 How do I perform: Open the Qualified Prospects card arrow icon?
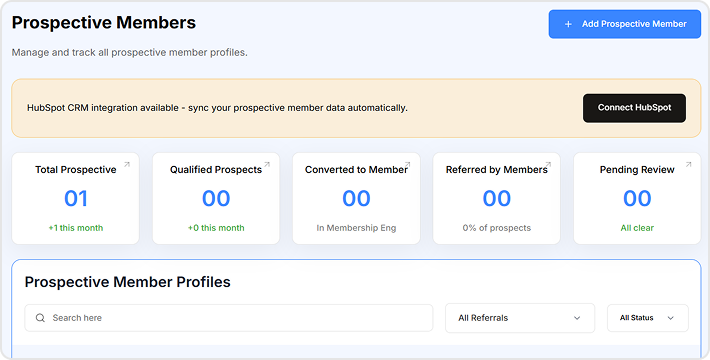[267, 165]
